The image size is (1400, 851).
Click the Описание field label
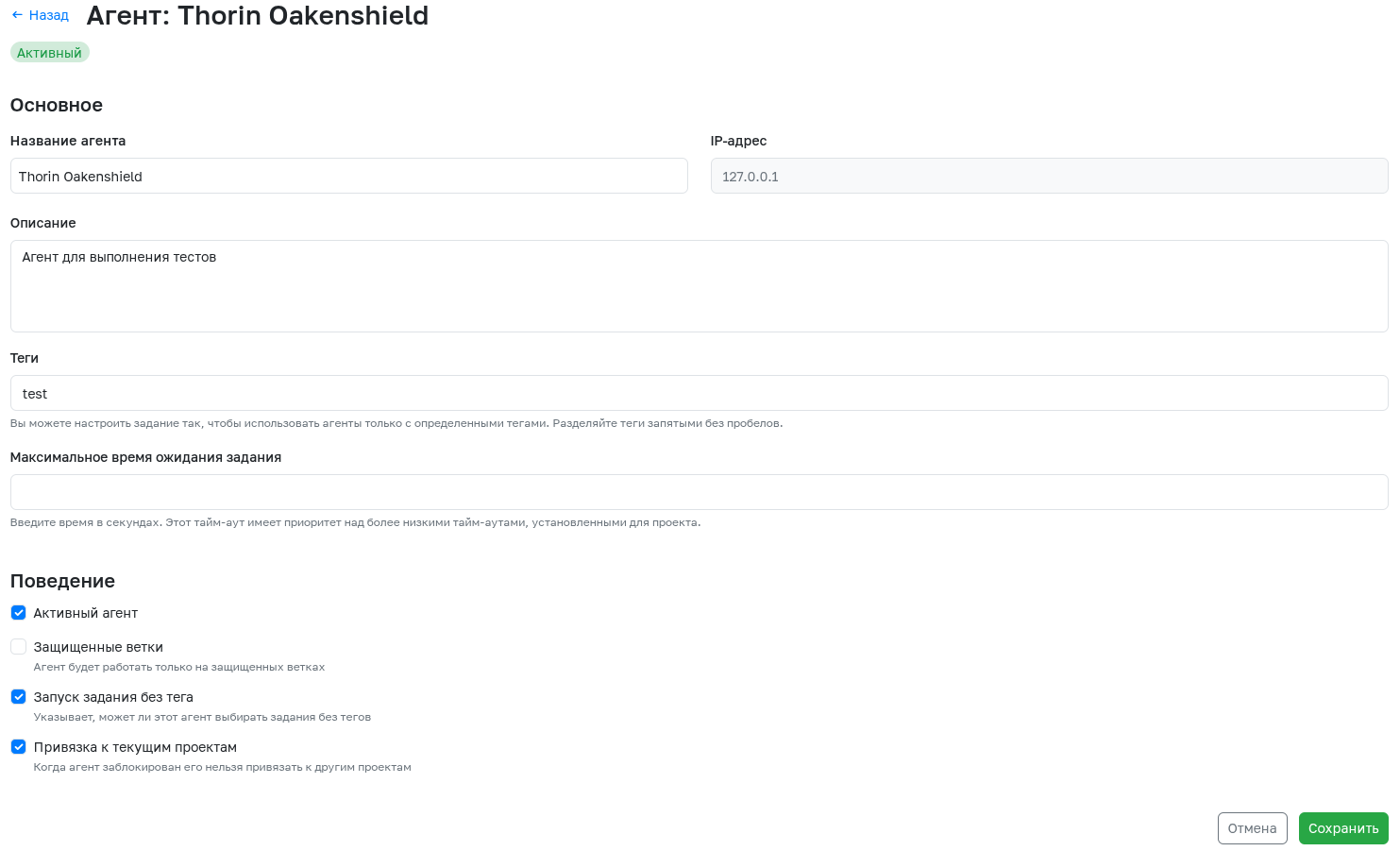pos(42,223)
